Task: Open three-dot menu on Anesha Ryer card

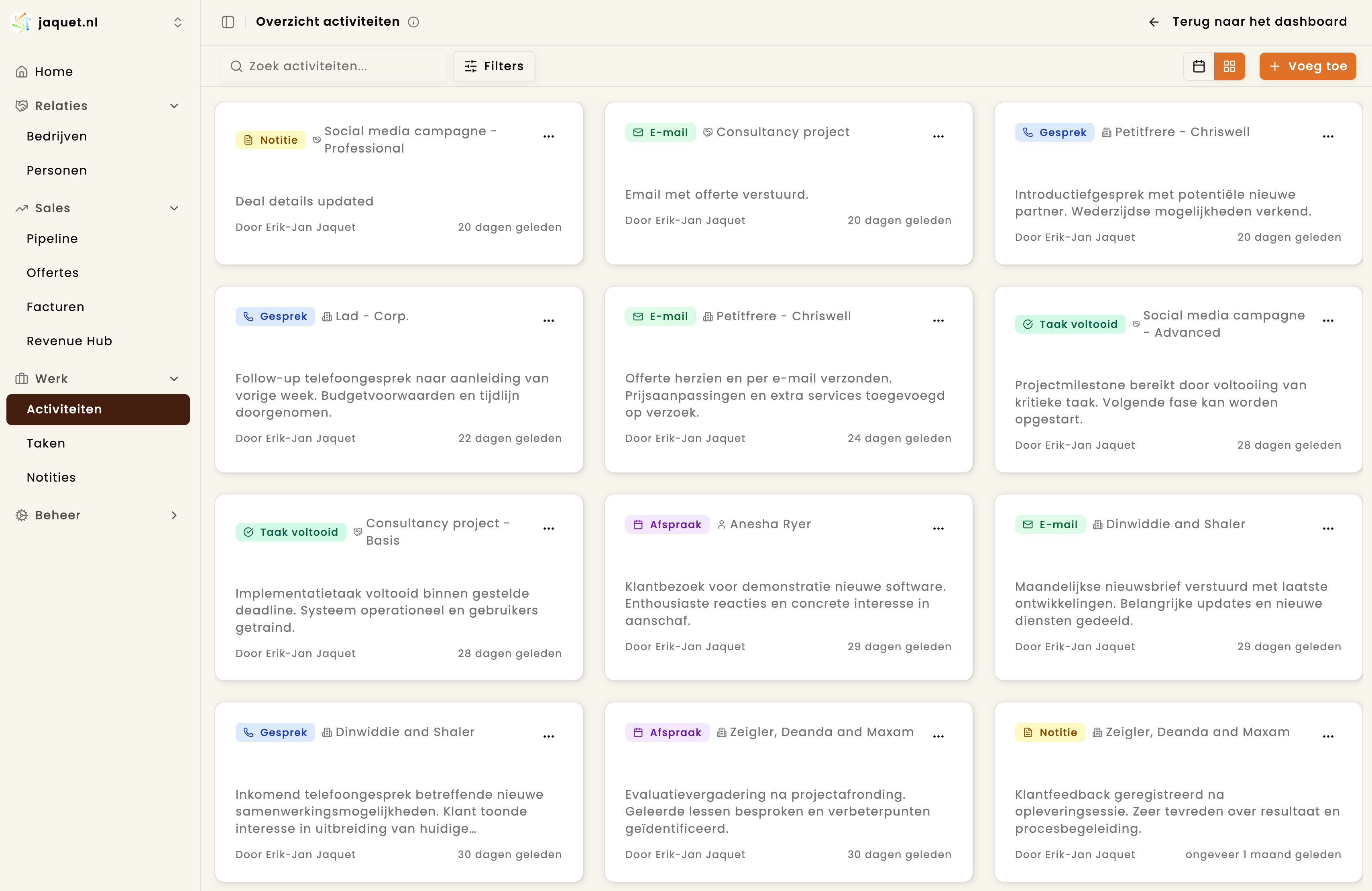Action: tap(938, 529)
